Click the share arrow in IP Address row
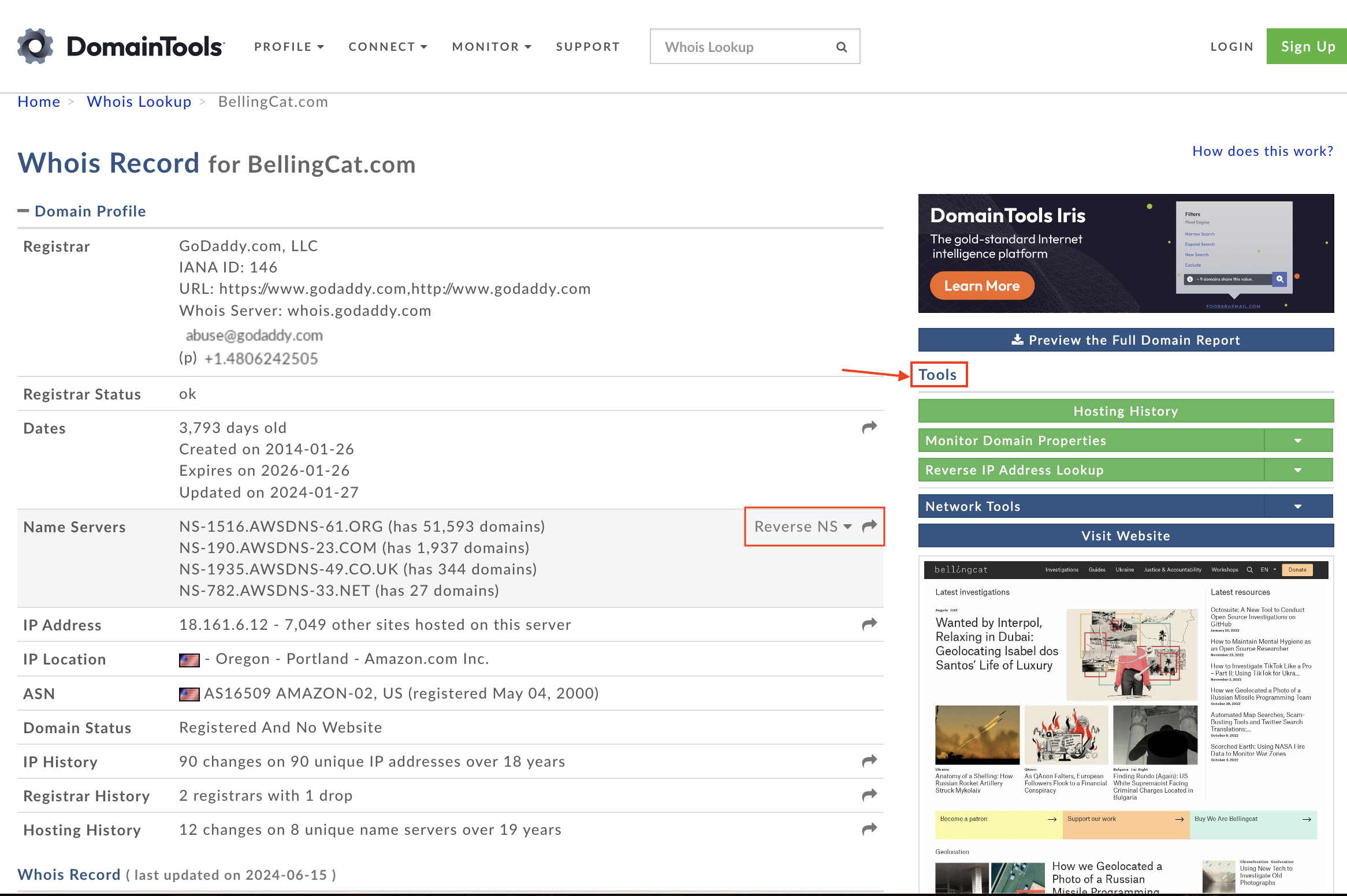1347x896 pixels. tap(869, 624)
